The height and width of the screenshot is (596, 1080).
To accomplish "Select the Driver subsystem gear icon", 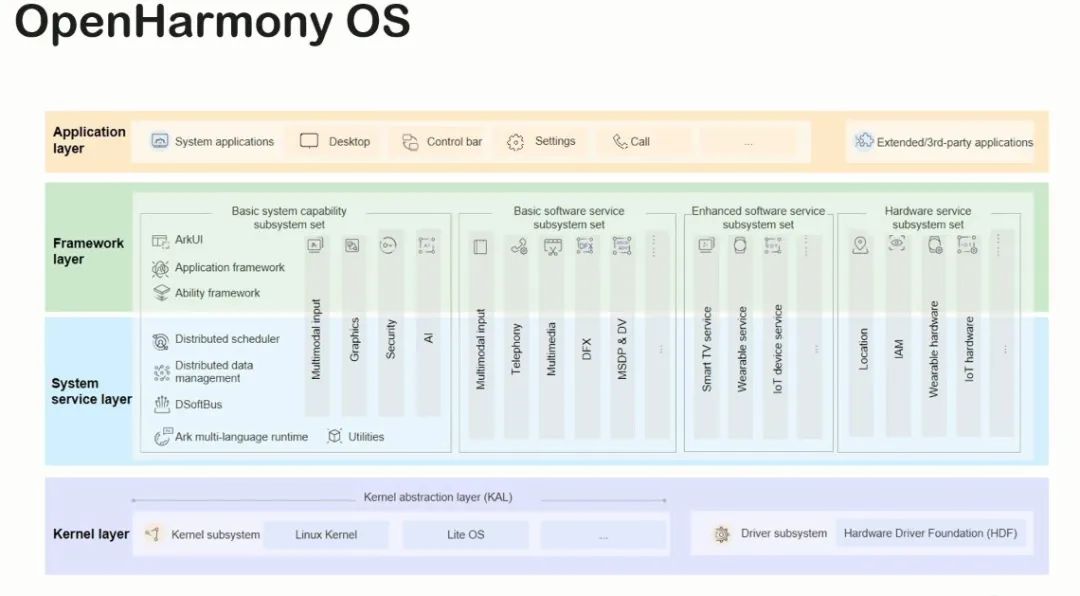I will [722, 534].
